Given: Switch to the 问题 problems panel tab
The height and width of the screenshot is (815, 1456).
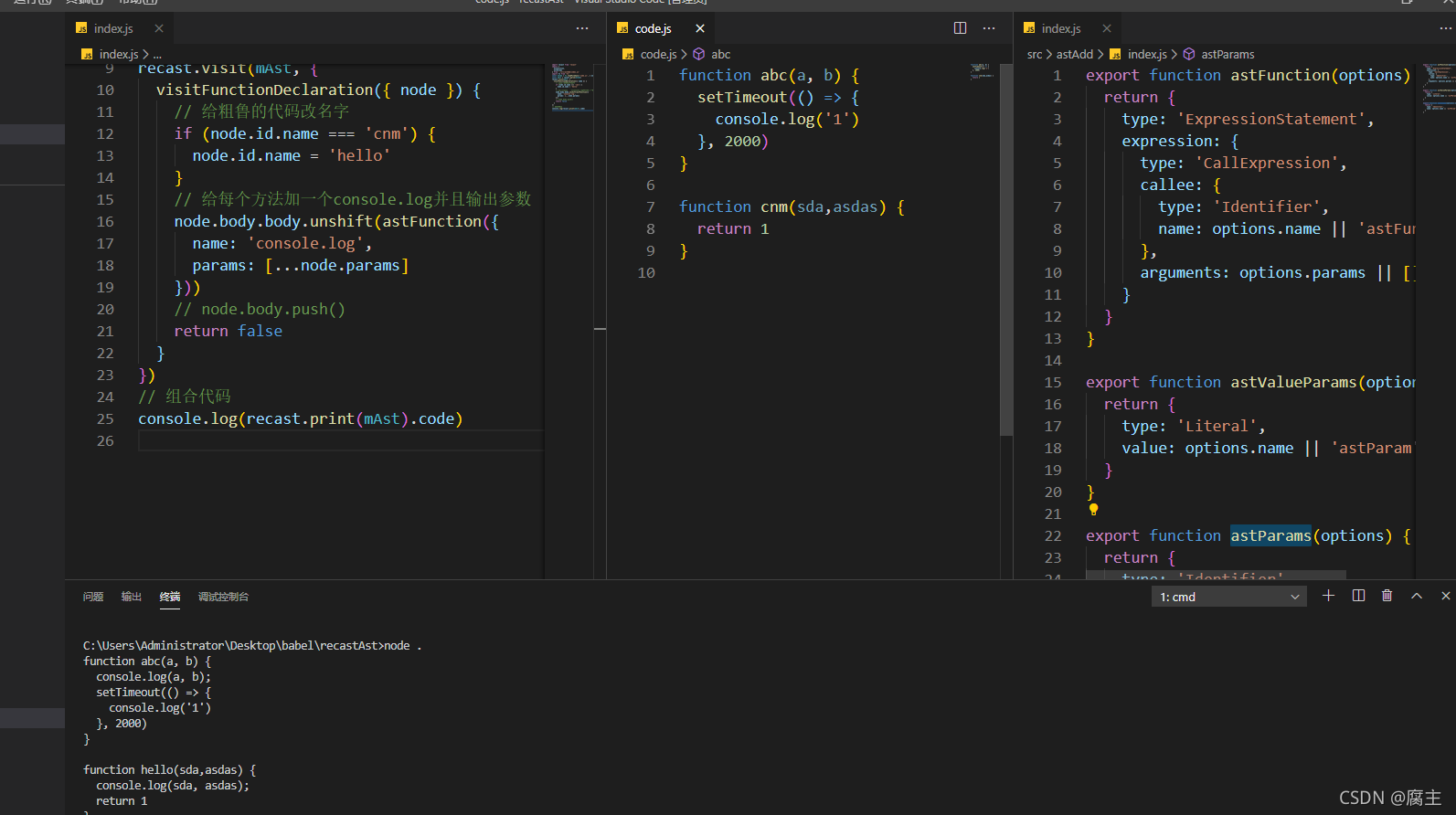Looking at the screenshot, I should [x=93, y=597].
